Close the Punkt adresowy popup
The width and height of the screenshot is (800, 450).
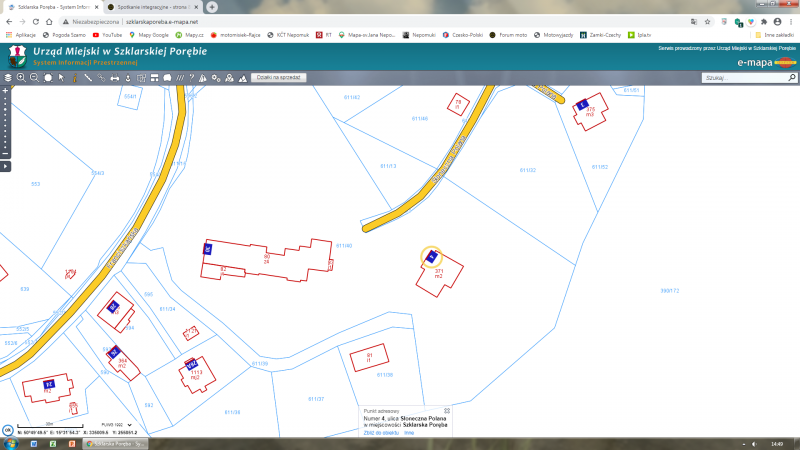pos(447,410)
